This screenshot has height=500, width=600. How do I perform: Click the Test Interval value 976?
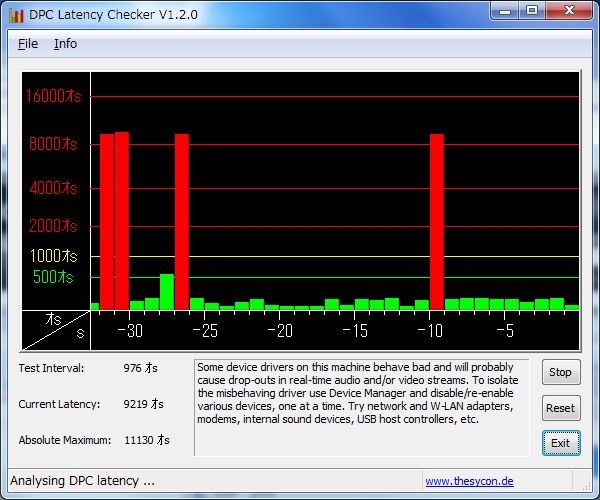pyautogui.click(x=140, y=368)
